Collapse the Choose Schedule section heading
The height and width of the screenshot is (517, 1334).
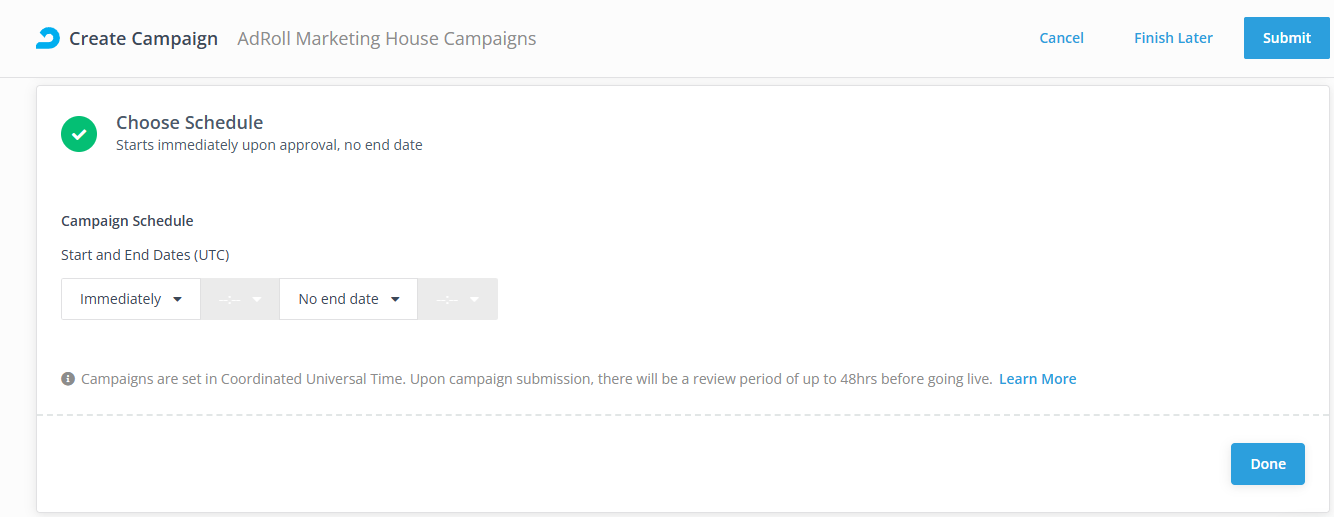[189, 123]
